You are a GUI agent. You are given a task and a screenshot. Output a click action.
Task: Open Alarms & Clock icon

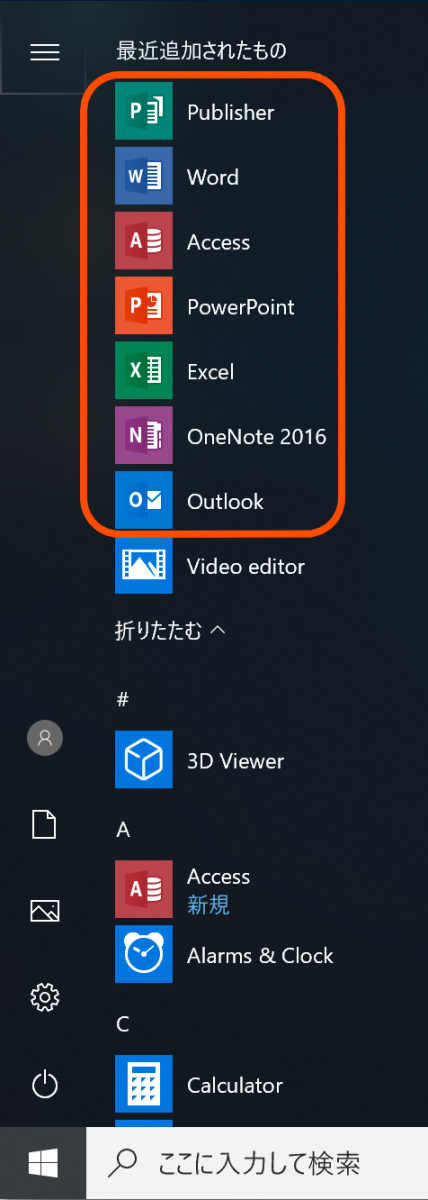[144, 955]
